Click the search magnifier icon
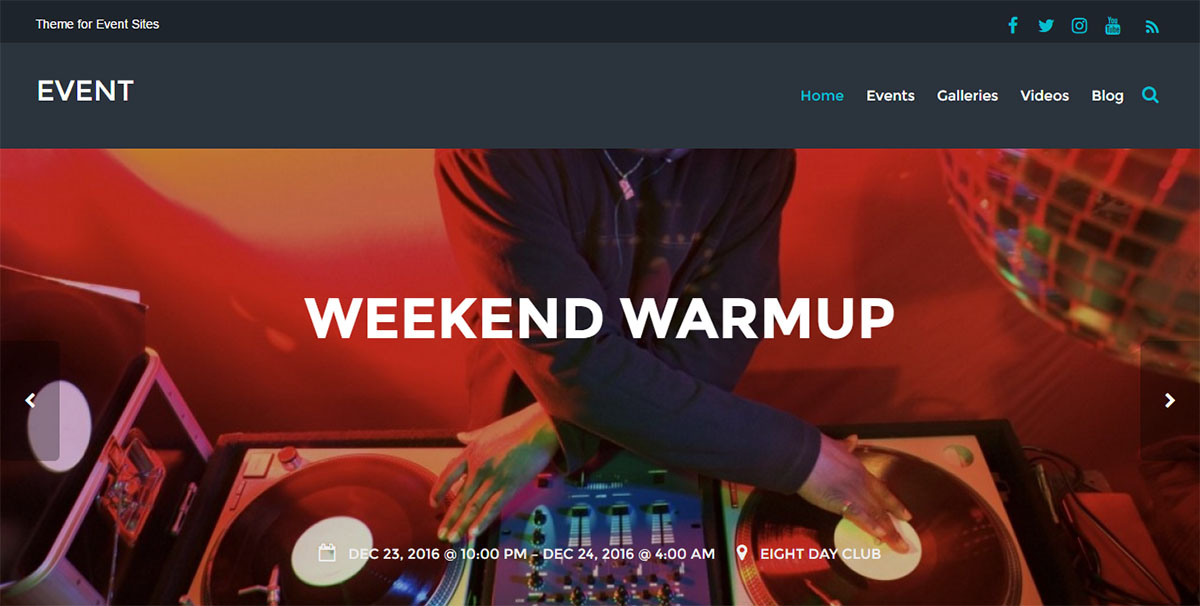The width and height of the screenshot is (1200, 606). click(1150, 95)
